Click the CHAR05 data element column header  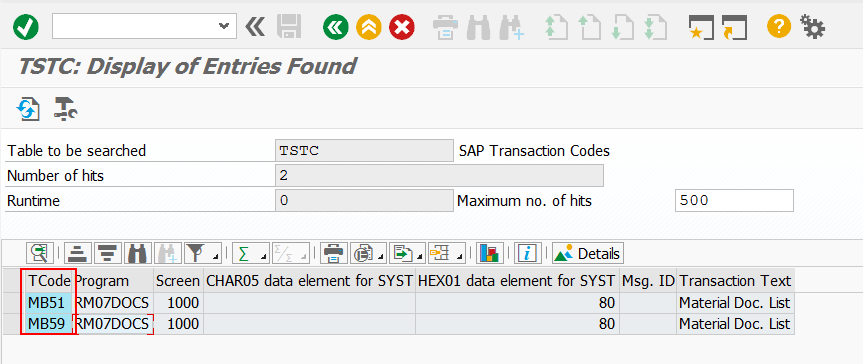coord(309,281)
